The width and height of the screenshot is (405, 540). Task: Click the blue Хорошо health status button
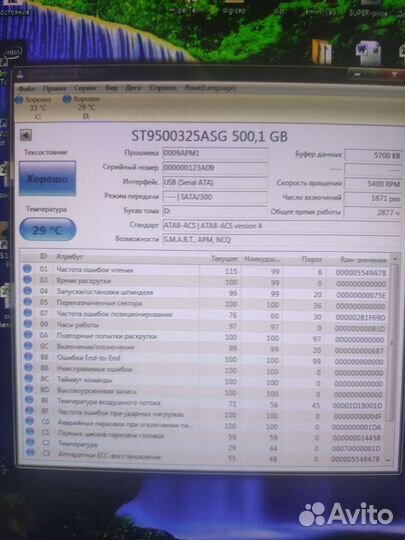pos(47,178)
